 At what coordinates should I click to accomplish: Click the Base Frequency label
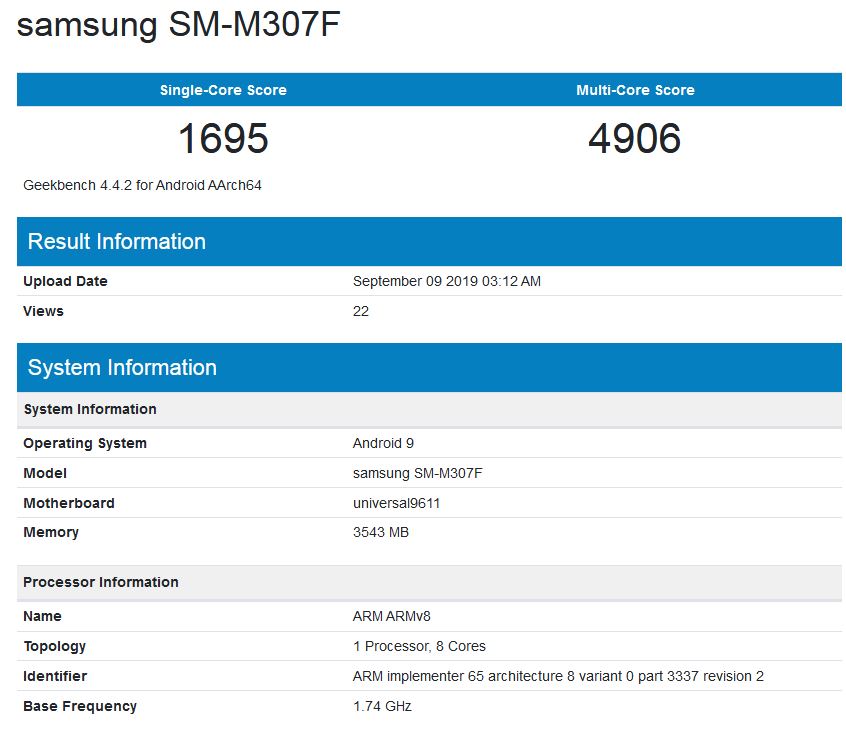[80, 706]
